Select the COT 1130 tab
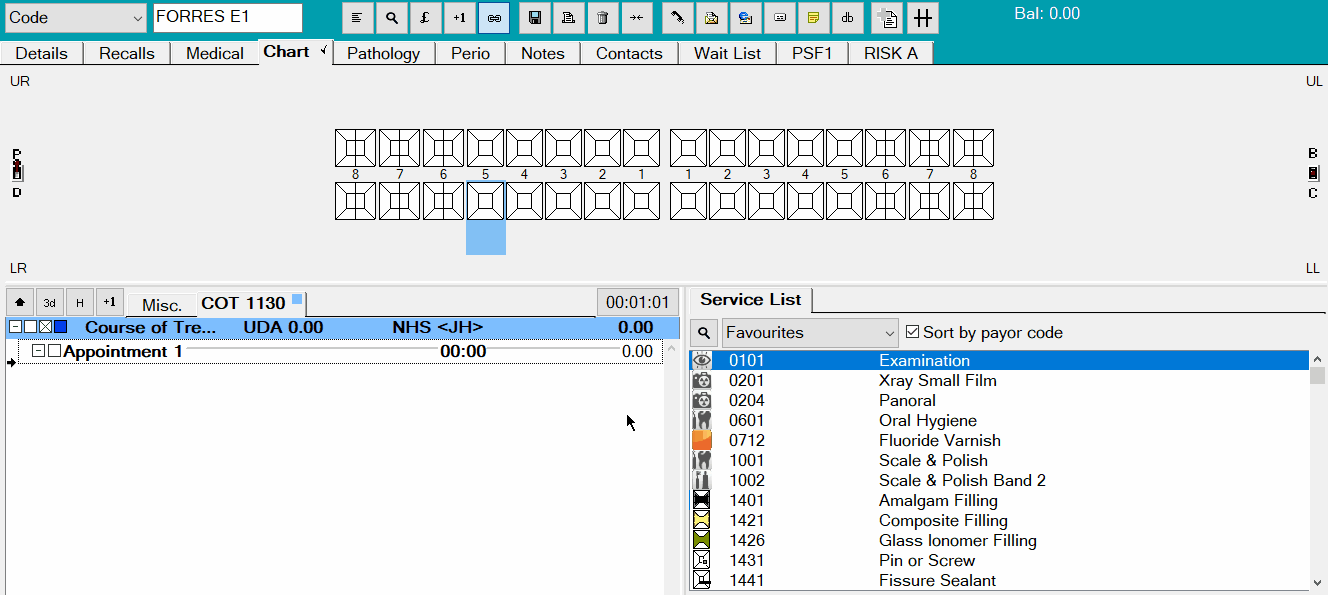1328x595 pixels. coord(250,303)
